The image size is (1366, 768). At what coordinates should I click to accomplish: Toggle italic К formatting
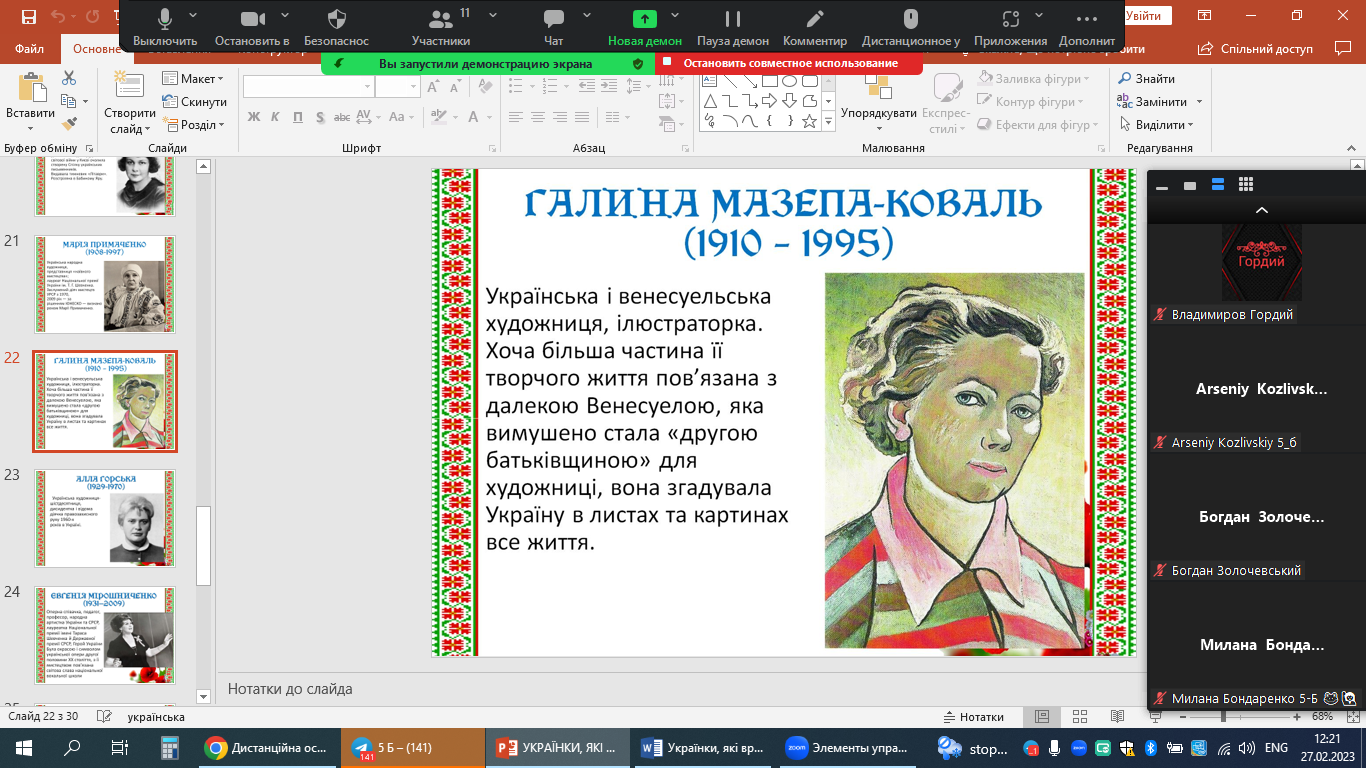click(276, 117)
